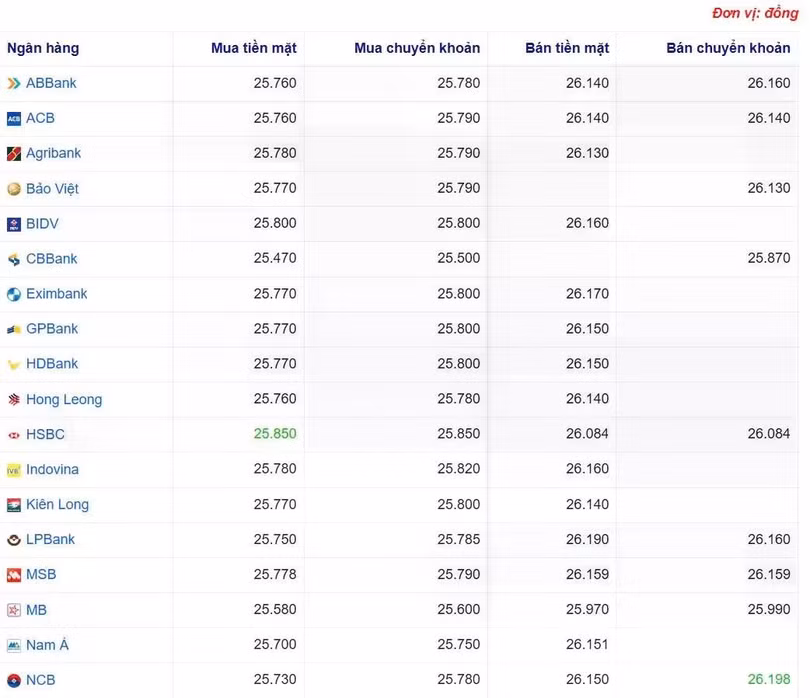Open the Nam Á bank link

(x=47, y=645)
